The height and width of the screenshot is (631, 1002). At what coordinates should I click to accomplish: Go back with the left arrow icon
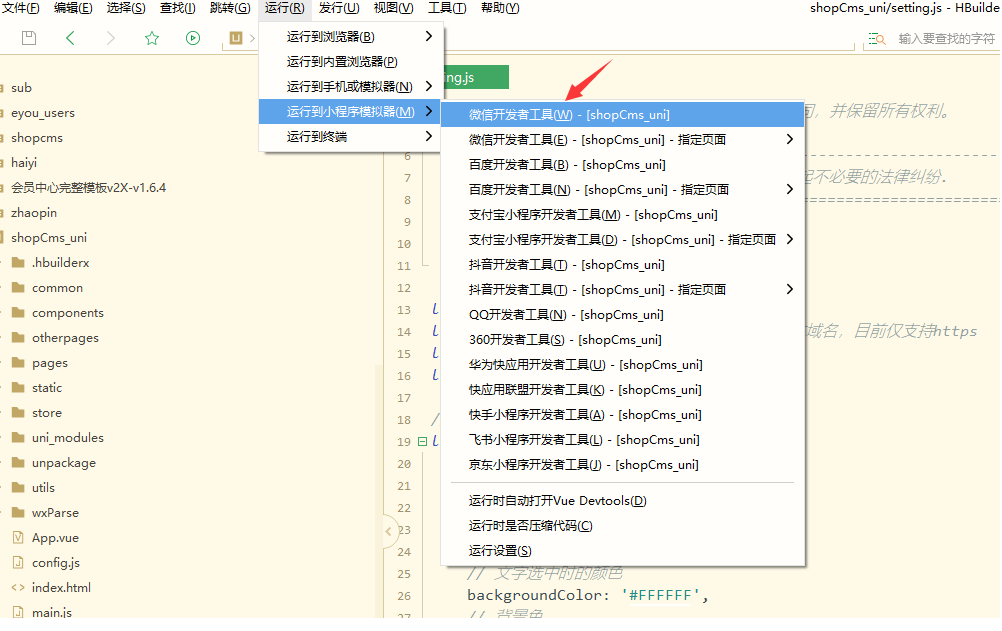tap(70, 38)
